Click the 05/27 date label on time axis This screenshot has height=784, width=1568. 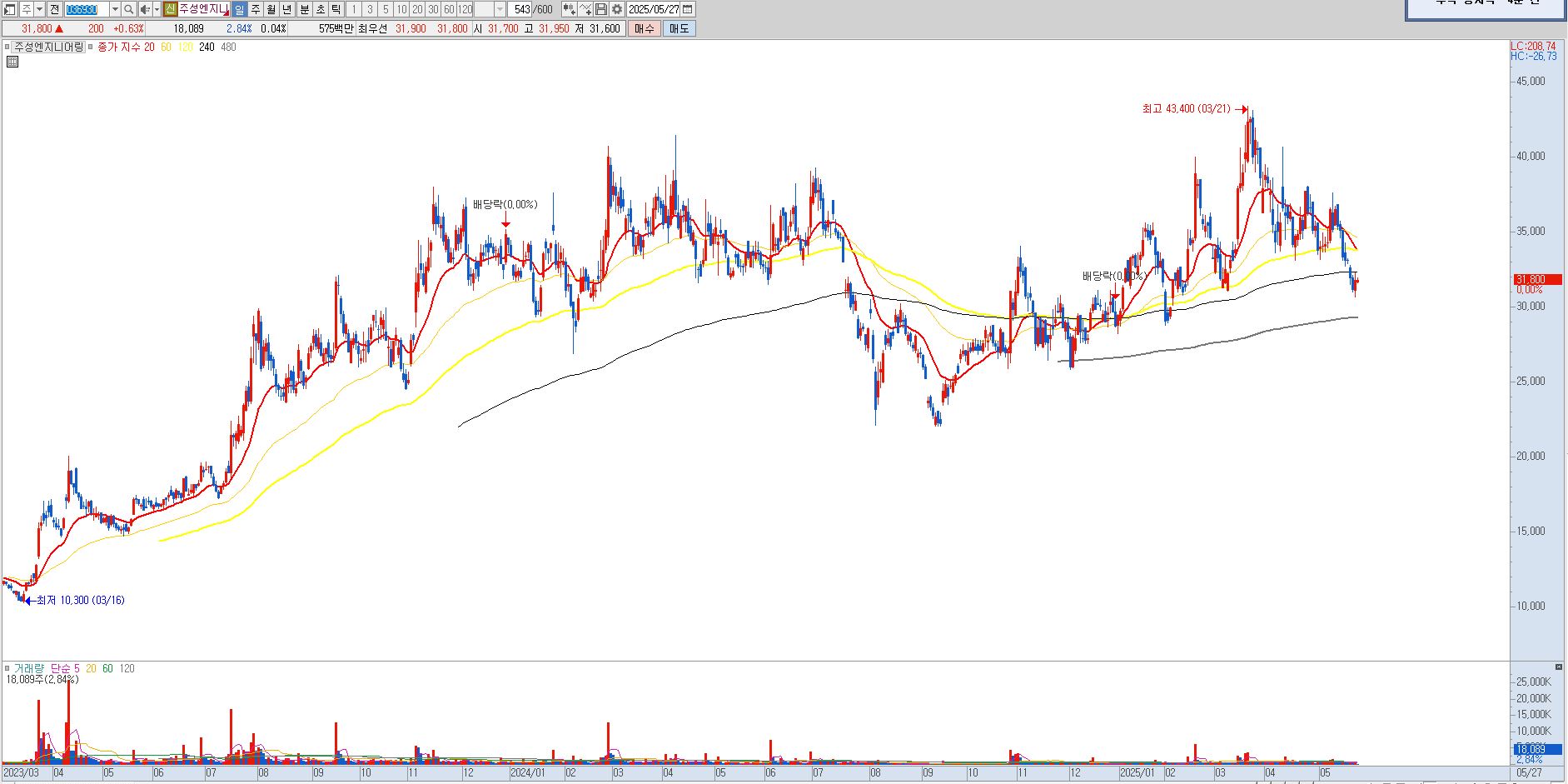click(1529, 773)
